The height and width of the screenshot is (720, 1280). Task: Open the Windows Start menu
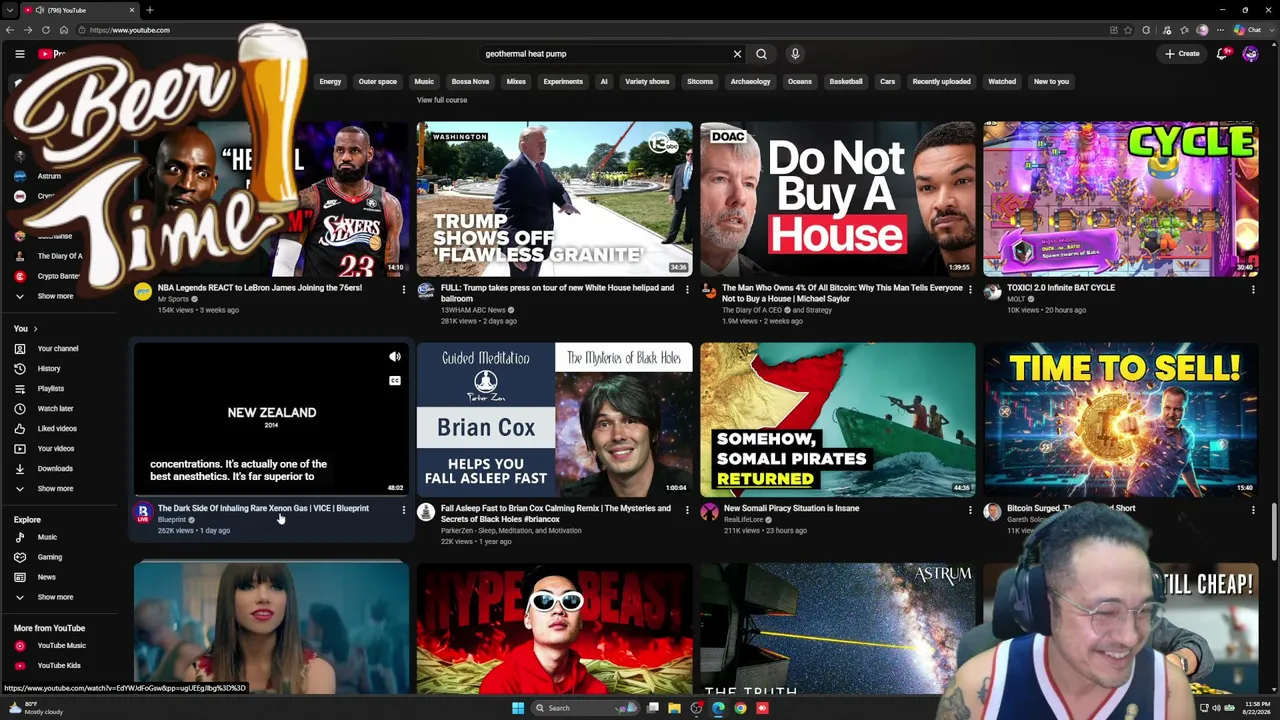(x=517, y=708)
